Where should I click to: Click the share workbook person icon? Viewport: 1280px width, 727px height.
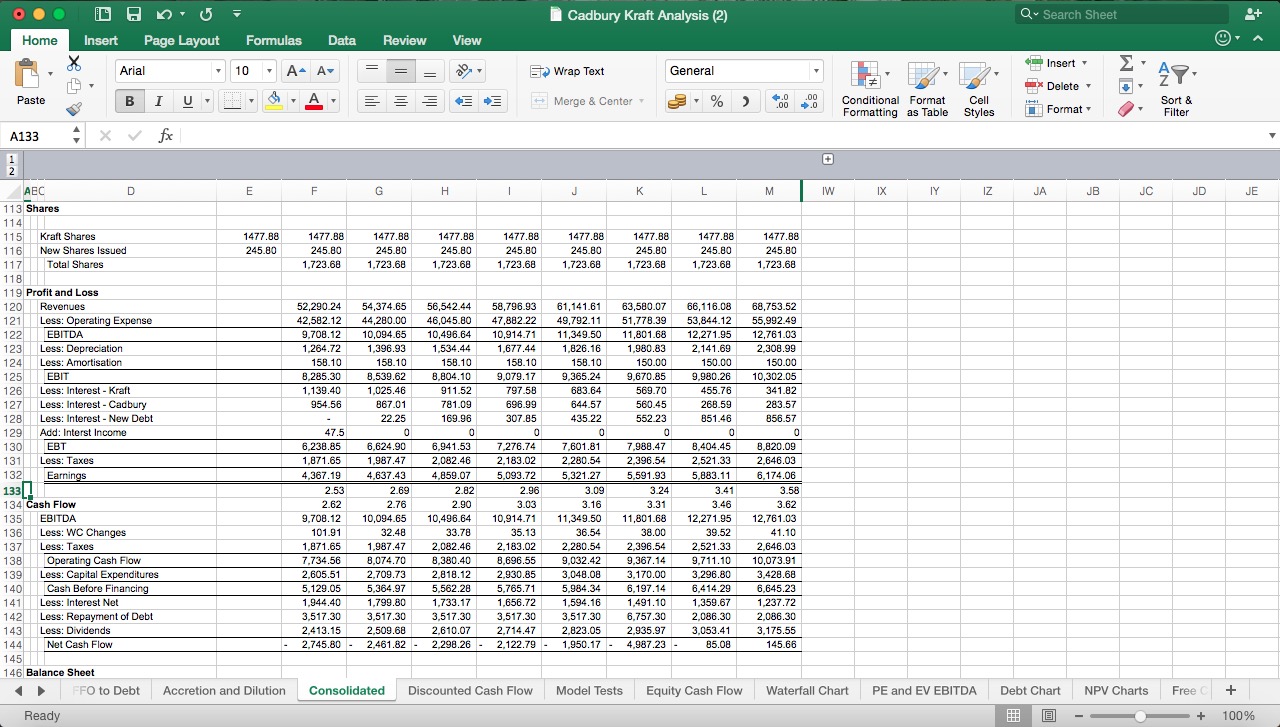click(x=1253, y=14)
